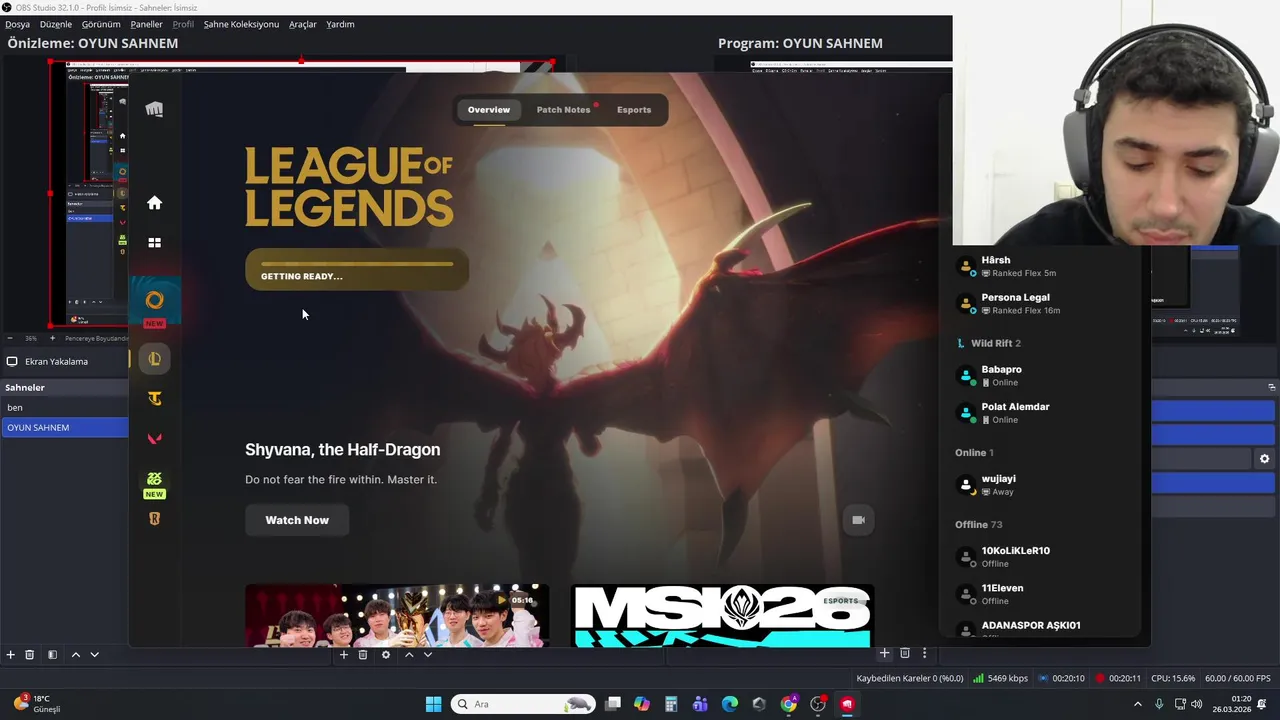Add a source with the sources plus icon
The width and height of the screenshot is (1280, 720).
coord(343,654)
